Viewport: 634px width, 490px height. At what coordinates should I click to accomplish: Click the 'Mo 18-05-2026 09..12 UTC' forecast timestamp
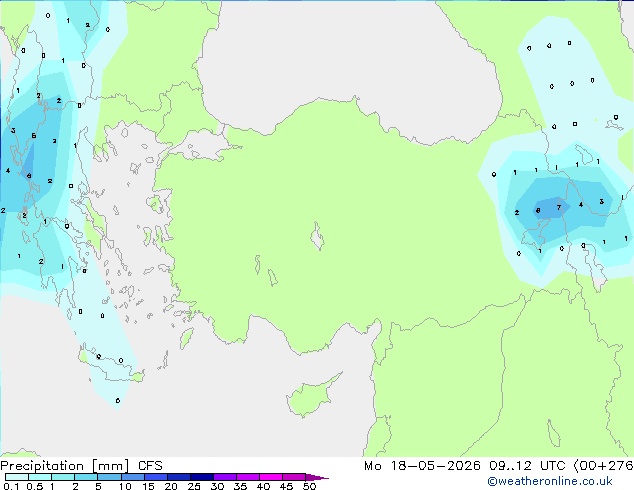pos(465,466)
